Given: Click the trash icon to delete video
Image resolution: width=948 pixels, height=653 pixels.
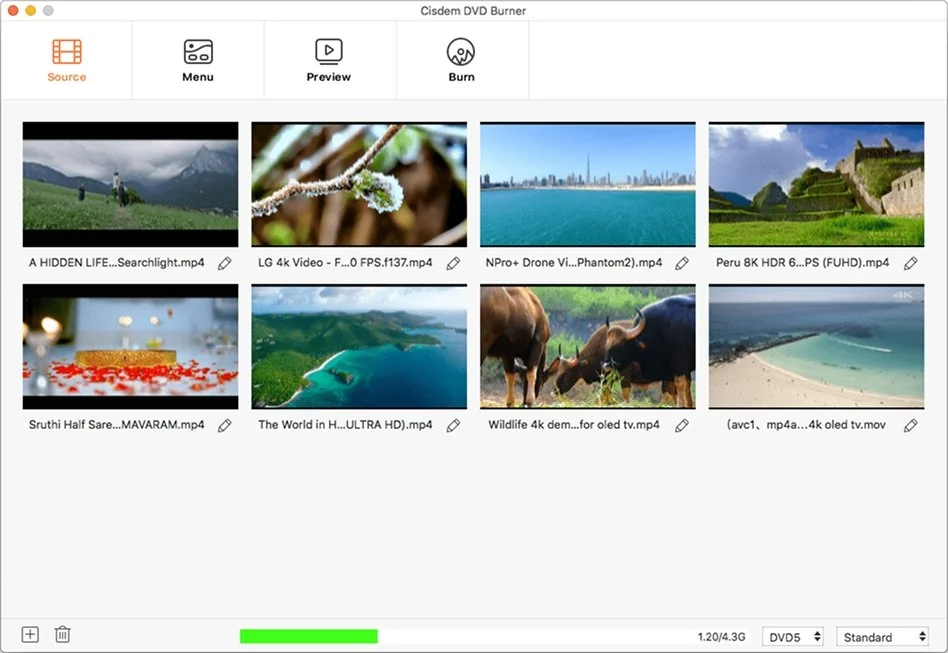Looking at the screenshot, I should (x=62, y=635).
